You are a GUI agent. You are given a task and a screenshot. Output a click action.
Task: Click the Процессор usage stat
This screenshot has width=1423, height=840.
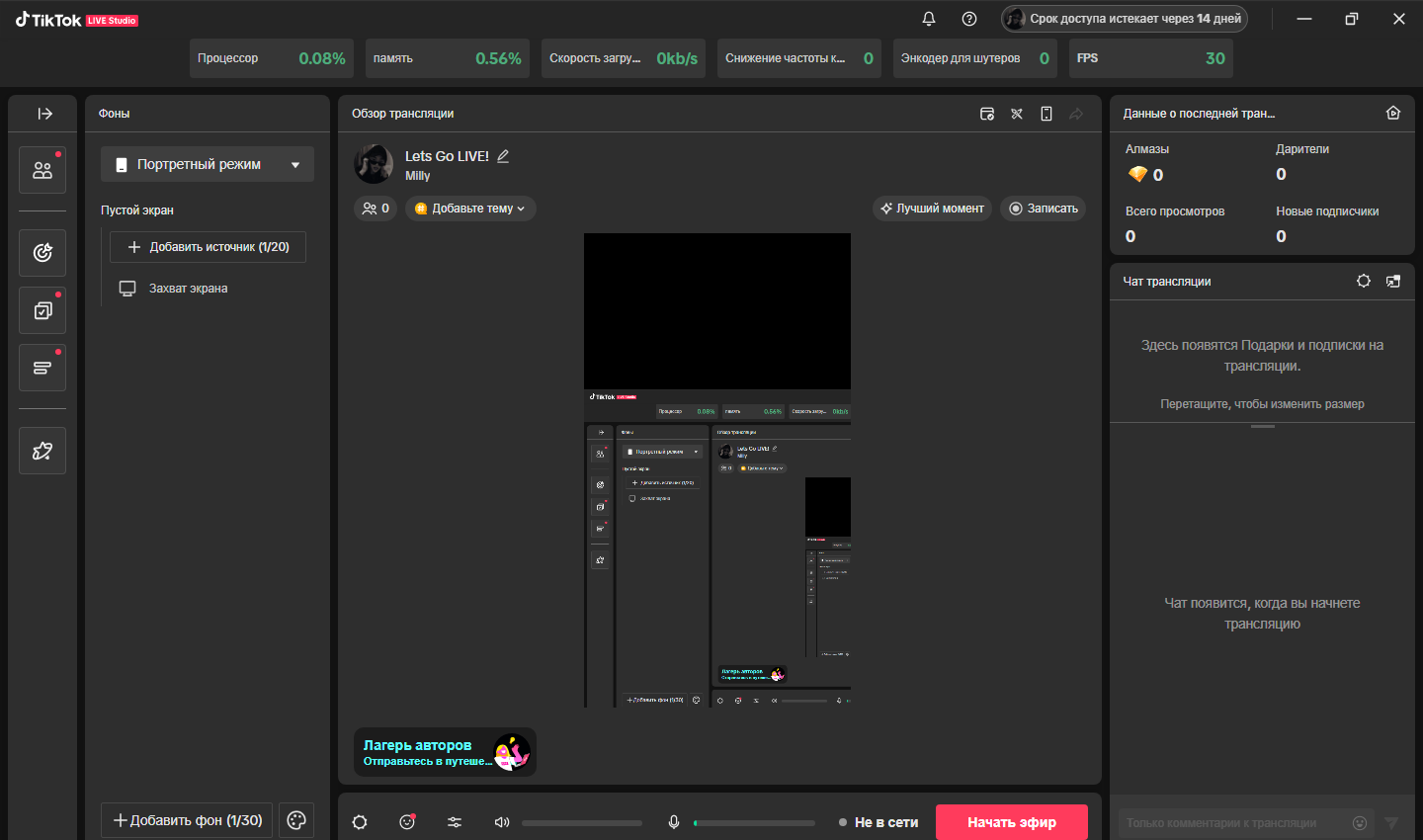point(272,58)
